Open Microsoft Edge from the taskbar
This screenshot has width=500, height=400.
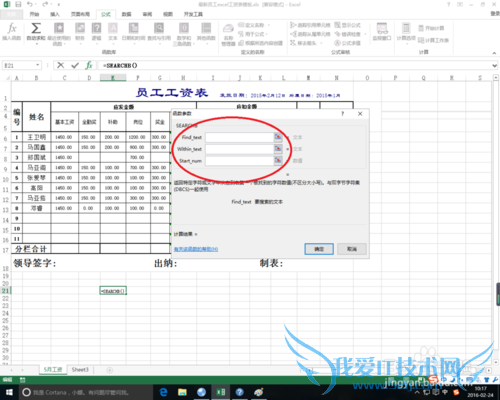click(x=163, y=392)
